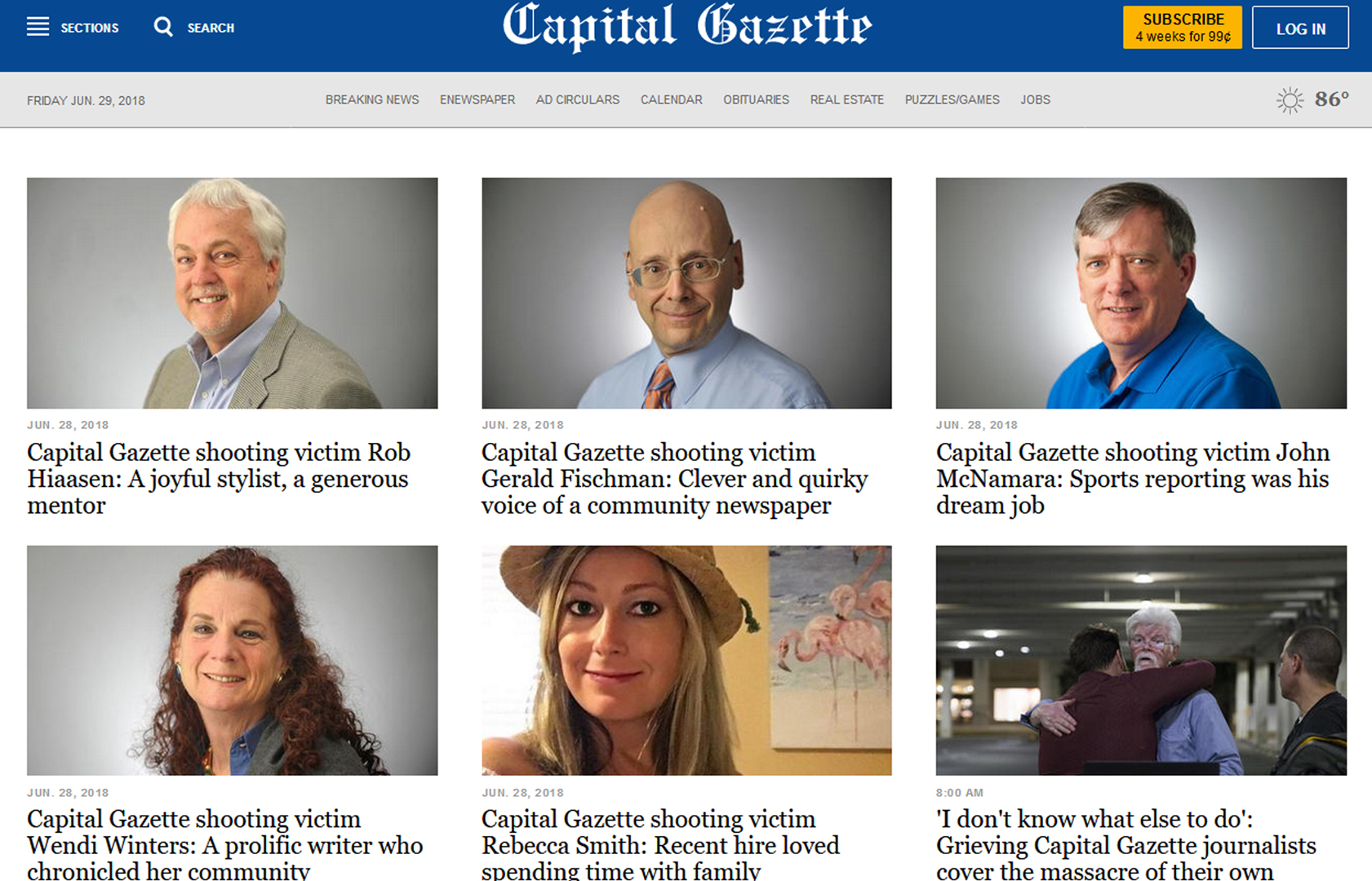Click the SECTIONS label
The width and height of the screenshot is (1372, 881).
pyautogui.click(x=90, y=28)
